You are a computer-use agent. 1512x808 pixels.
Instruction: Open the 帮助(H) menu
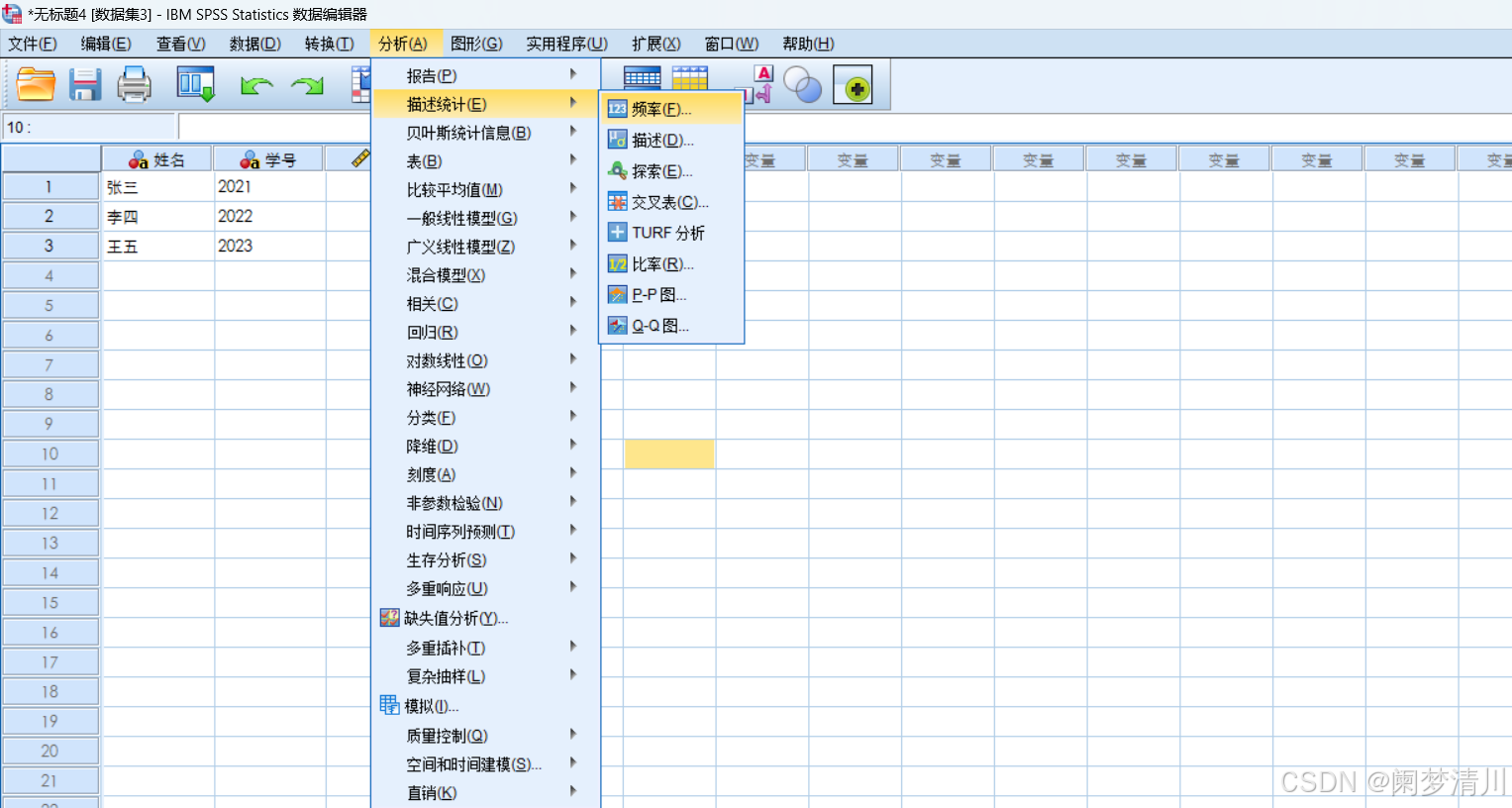(x=808, y=44)
